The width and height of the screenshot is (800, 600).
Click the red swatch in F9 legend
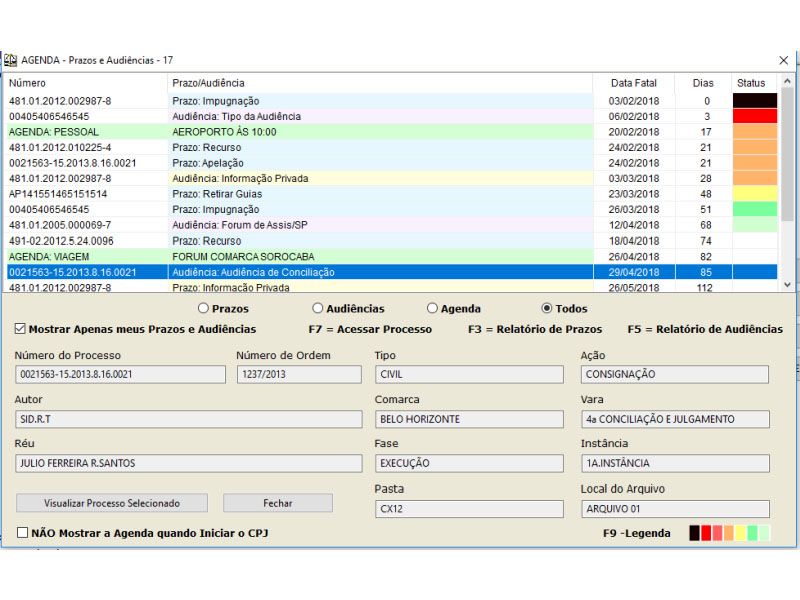[706, 533]
